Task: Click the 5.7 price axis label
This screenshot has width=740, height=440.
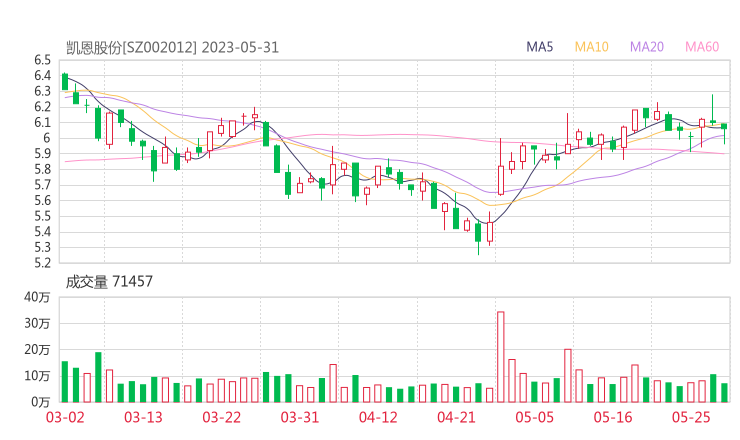Action: pos(42,185)
